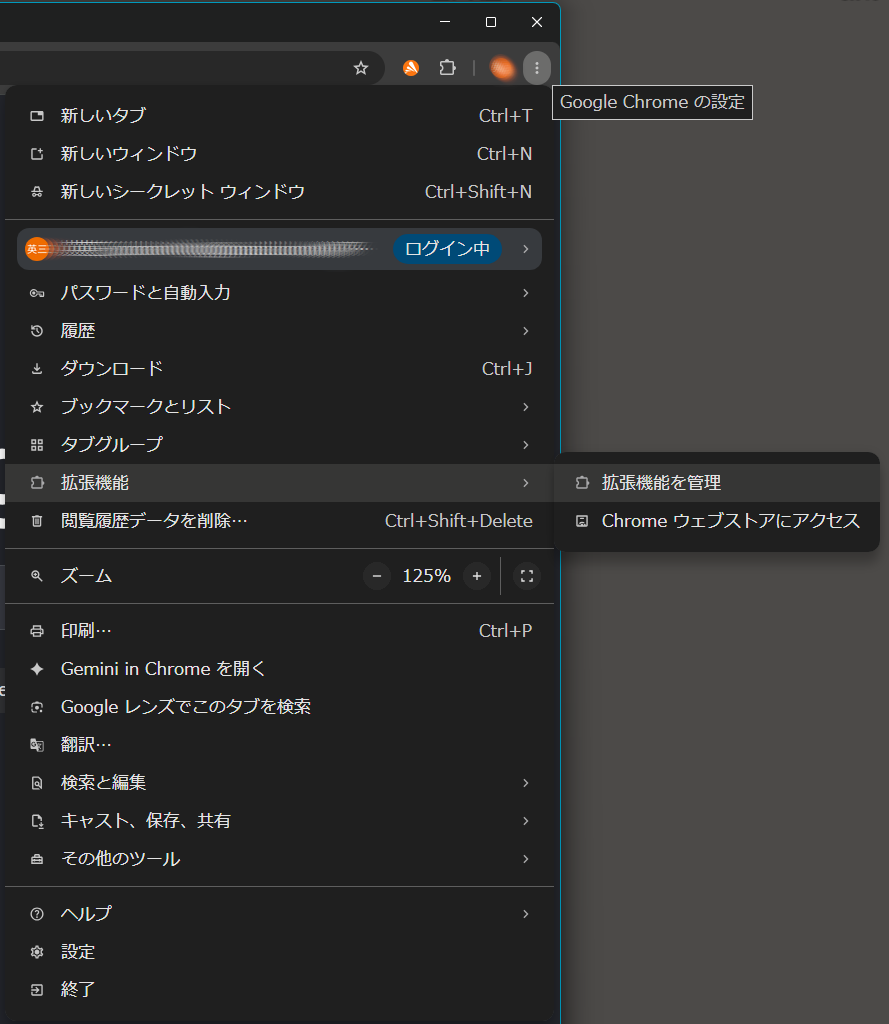This screenshot has width=889, height=1024.
Task: Click the Ctrl+P shortcut text
Action: tap(506, 631)
